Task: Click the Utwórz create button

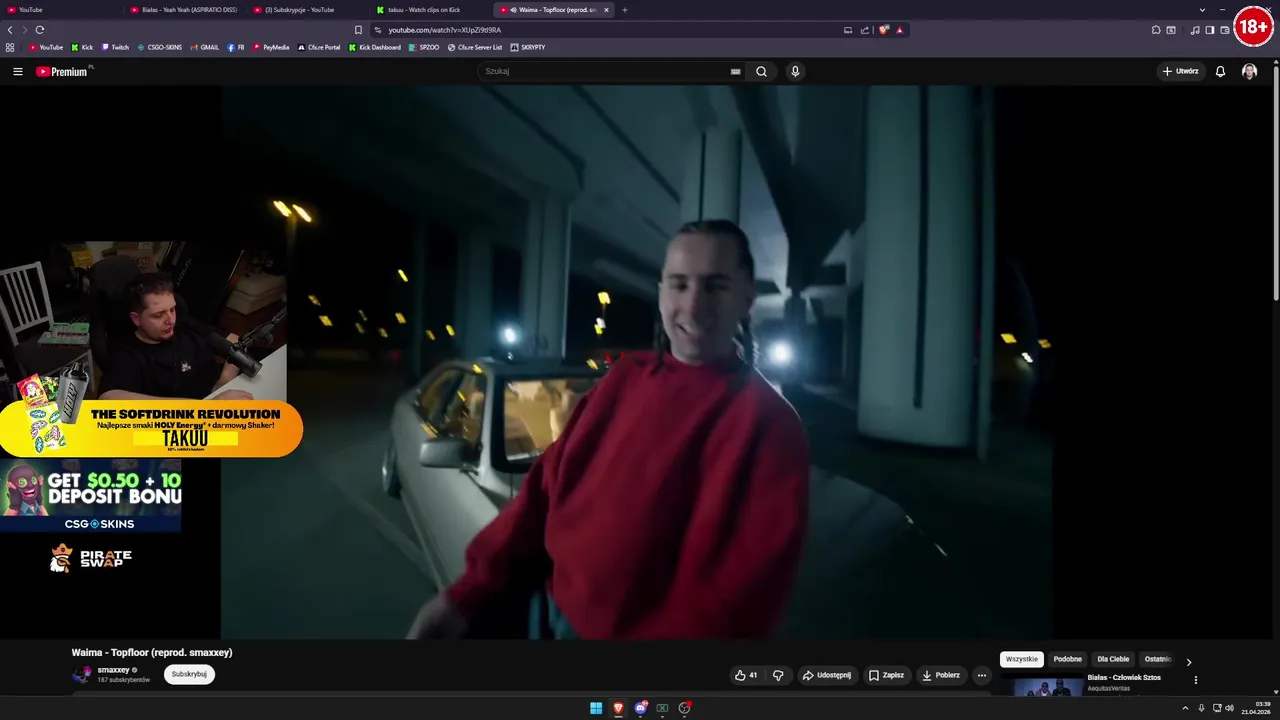Action: pyautogui.click(x=1180, y=71)
